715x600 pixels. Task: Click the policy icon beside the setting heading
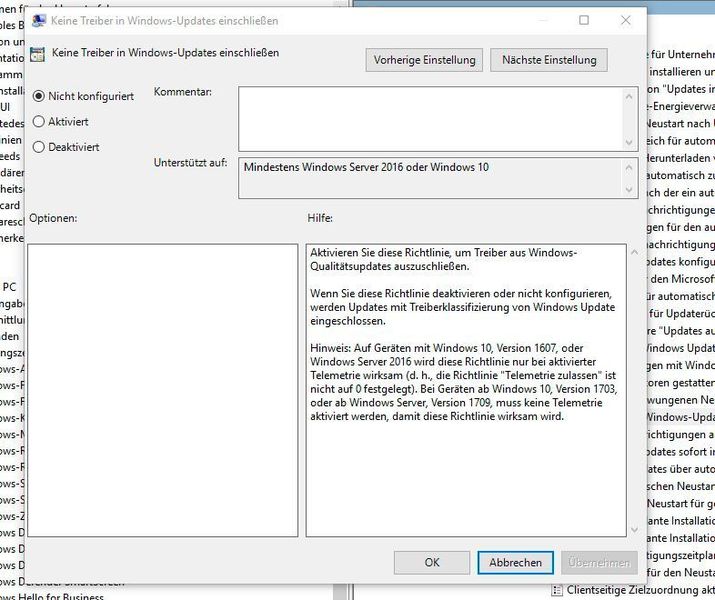point(37,54)
